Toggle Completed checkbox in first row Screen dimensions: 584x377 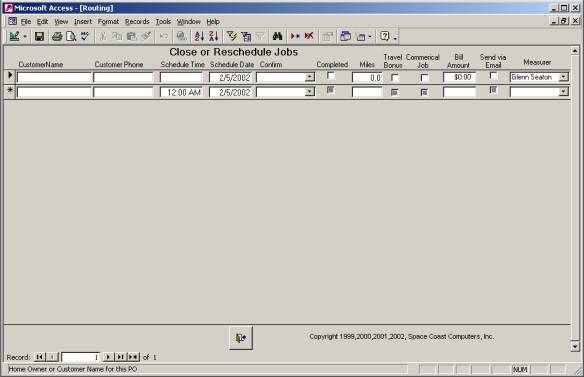tap(331, 76)
